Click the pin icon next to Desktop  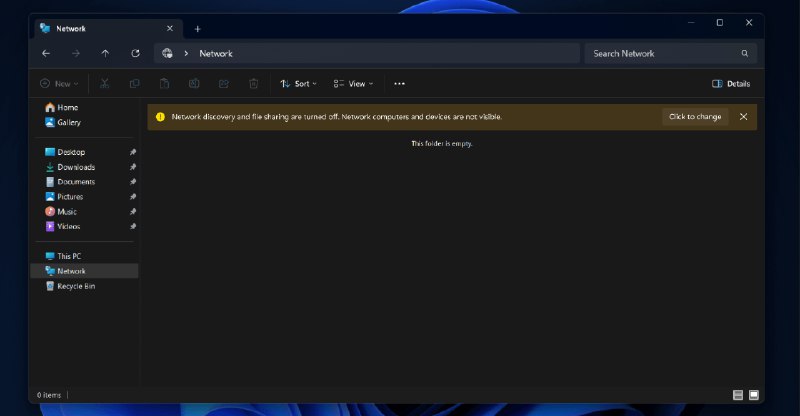tap(133, 152)
